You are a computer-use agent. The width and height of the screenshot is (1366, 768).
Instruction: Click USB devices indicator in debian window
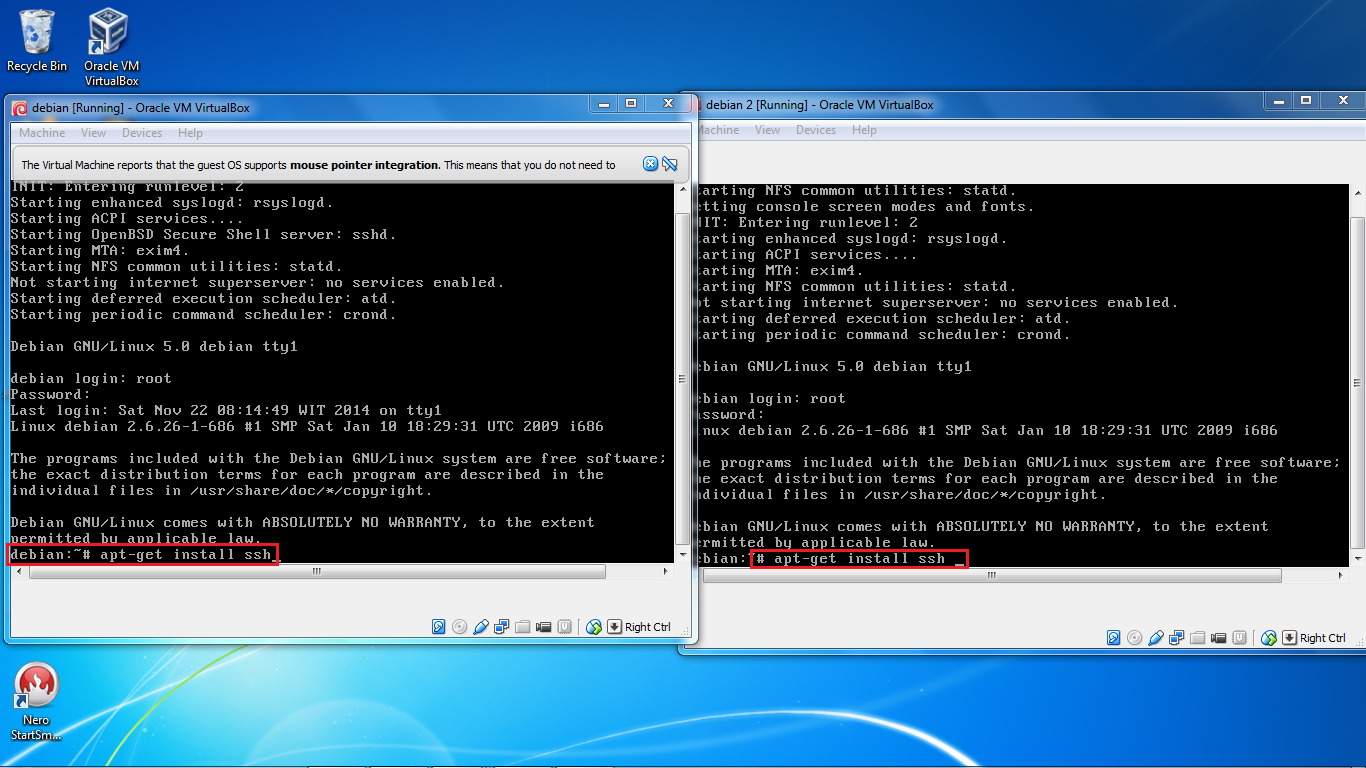point(481,627)
